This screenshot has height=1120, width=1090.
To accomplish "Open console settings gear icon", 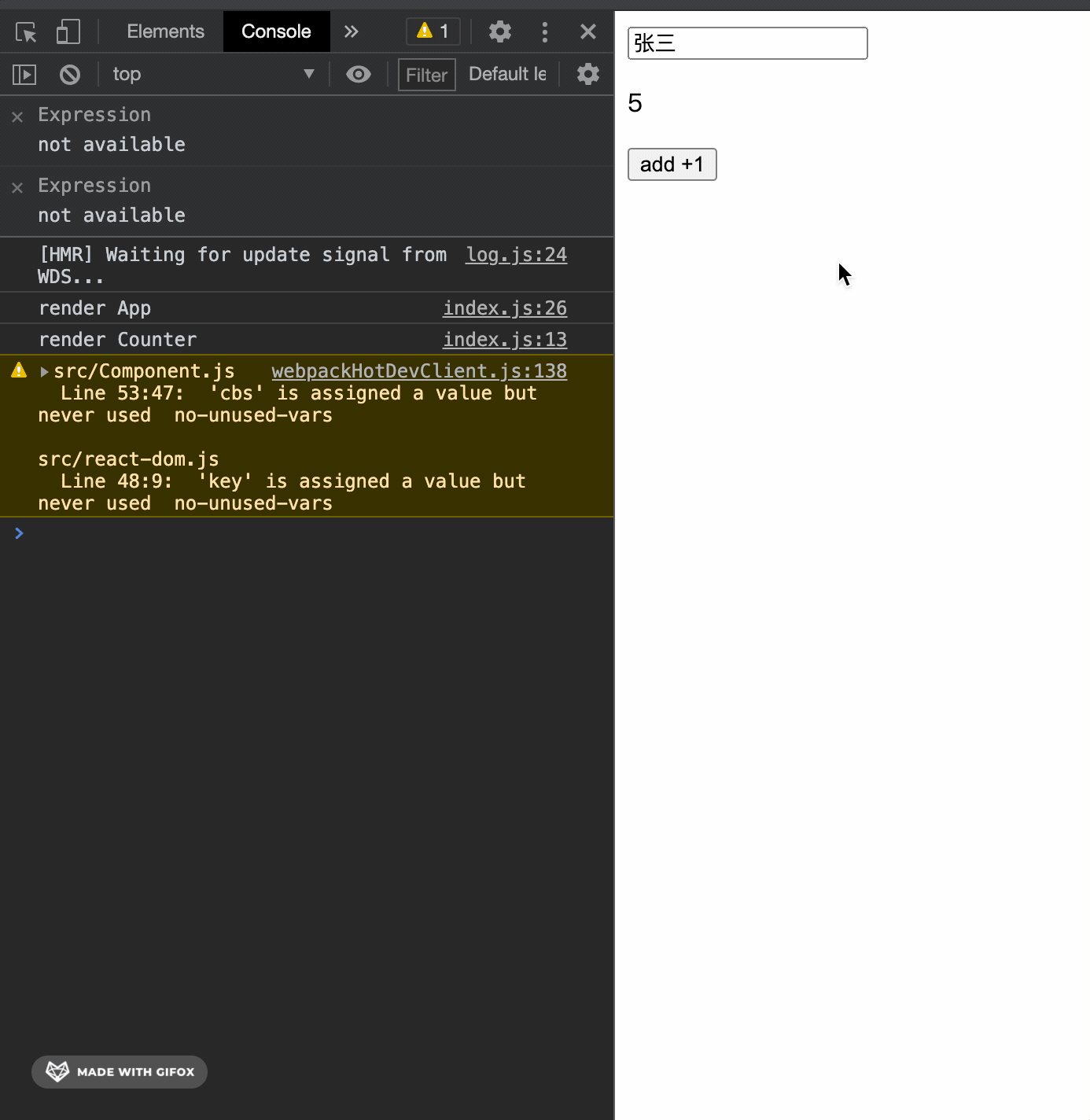I will 587,74.
